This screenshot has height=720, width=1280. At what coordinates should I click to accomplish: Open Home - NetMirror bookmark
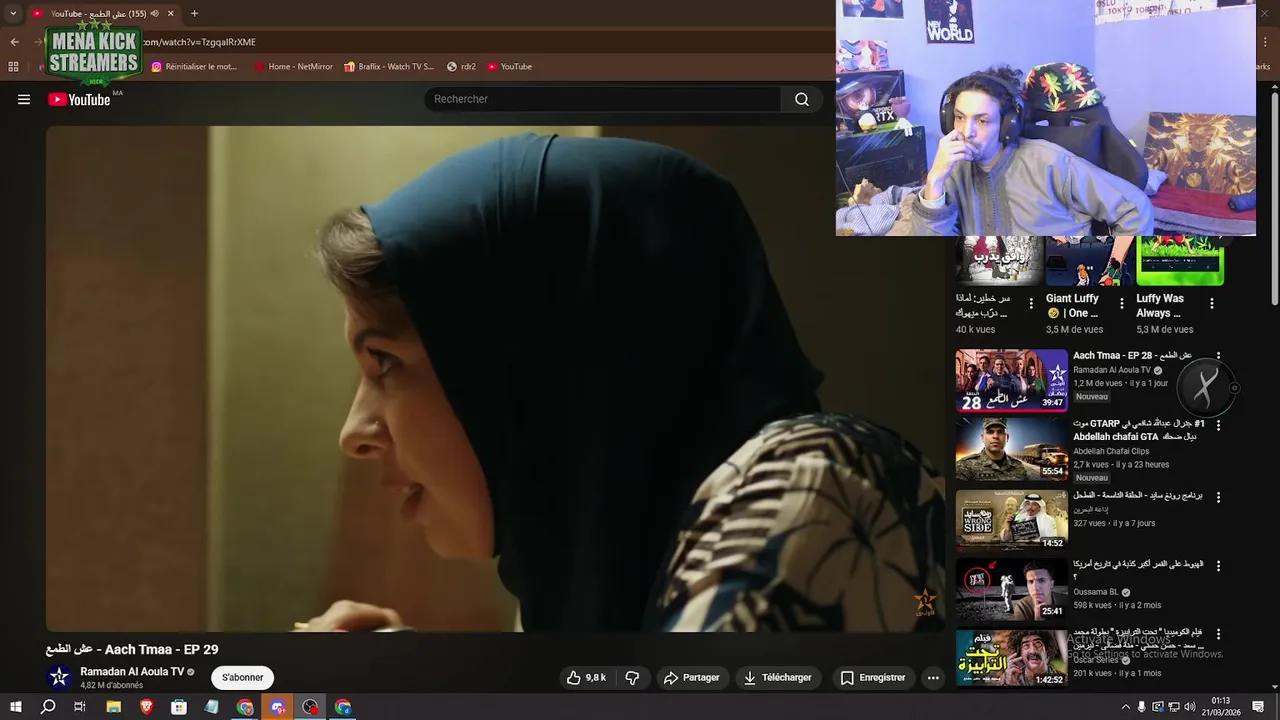(x=294, y=67)
